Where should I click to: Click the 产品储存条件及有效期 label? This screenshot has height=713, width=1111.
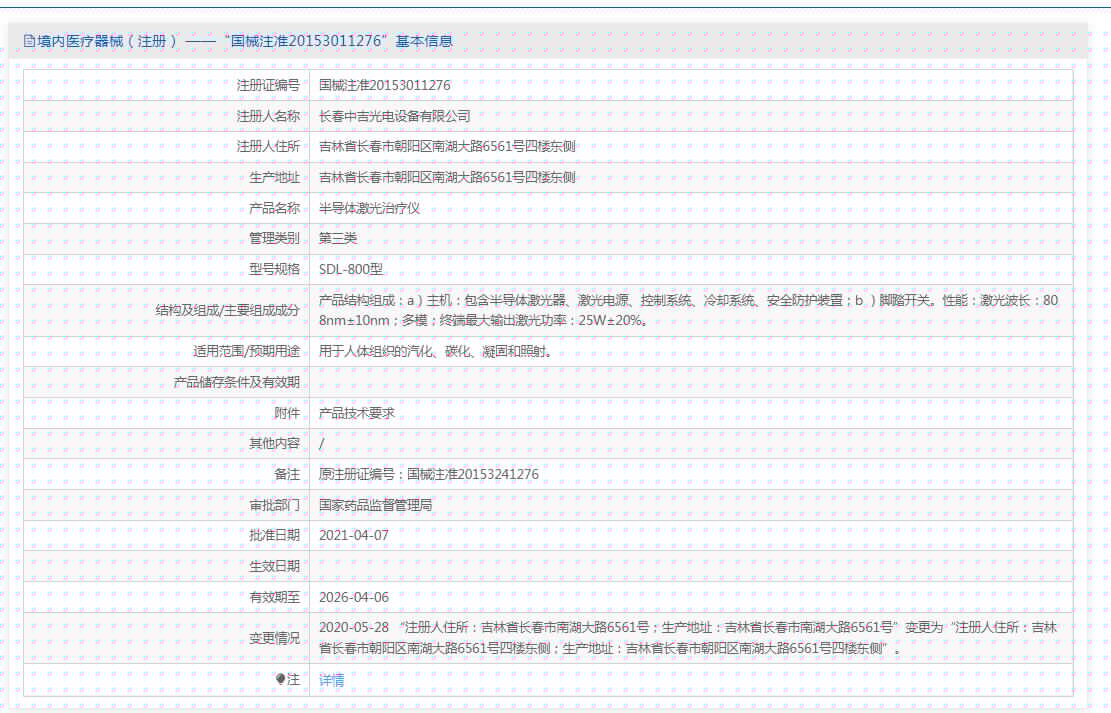(x=237, y=383)
